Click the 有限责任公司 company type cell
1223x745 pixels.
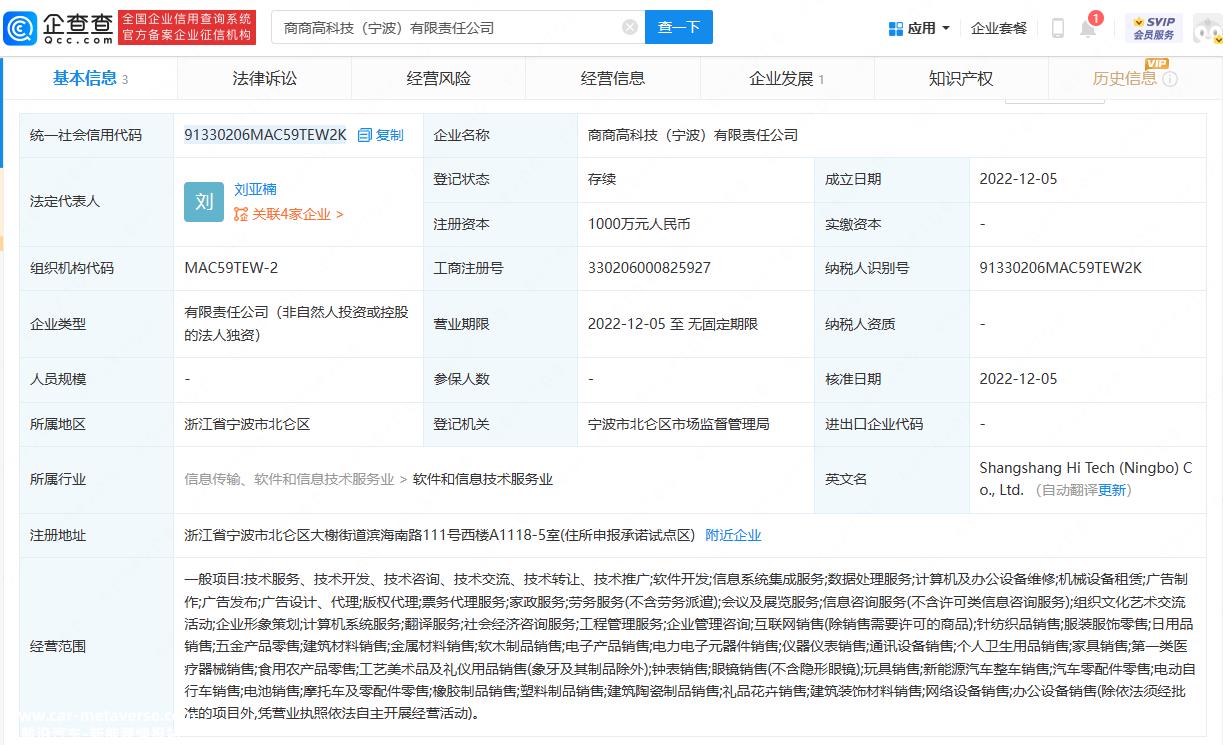(x=296, y=324)
